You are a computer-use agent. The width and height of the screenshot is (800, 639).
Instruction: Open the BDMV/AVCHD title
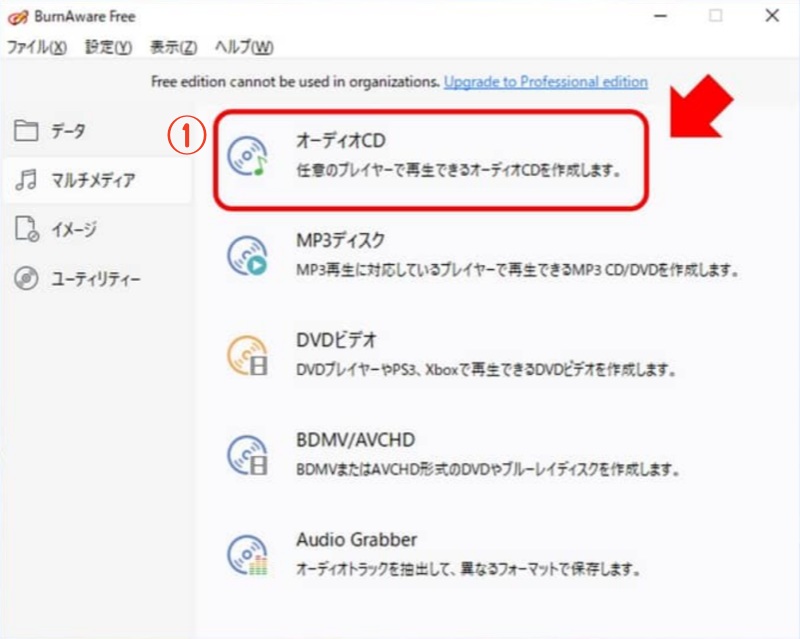pos(356,439)
